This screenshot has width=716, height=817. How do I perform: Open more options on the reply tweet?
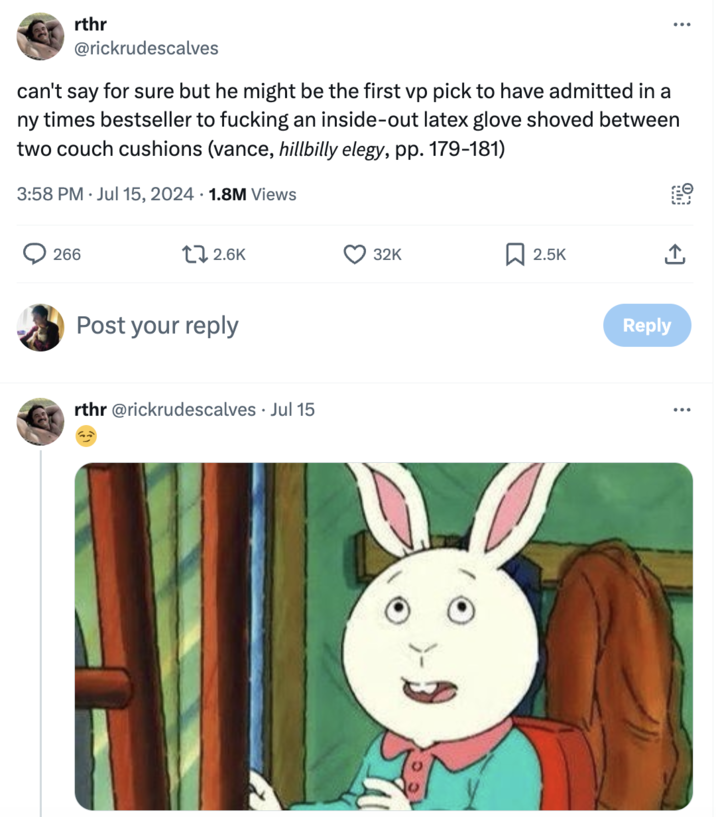(x=681, y=409)
